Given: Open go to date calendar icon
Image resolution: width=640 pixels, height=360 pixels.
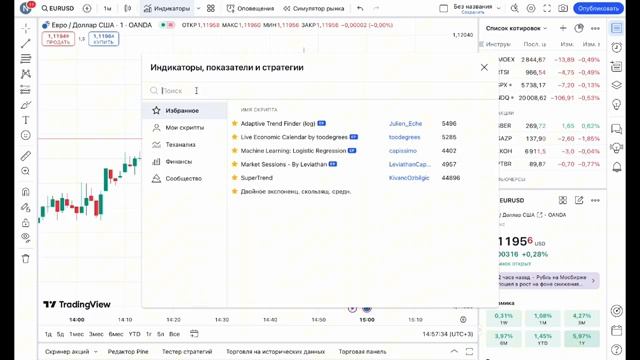Looking at the screenshot, I should point(194,334).
